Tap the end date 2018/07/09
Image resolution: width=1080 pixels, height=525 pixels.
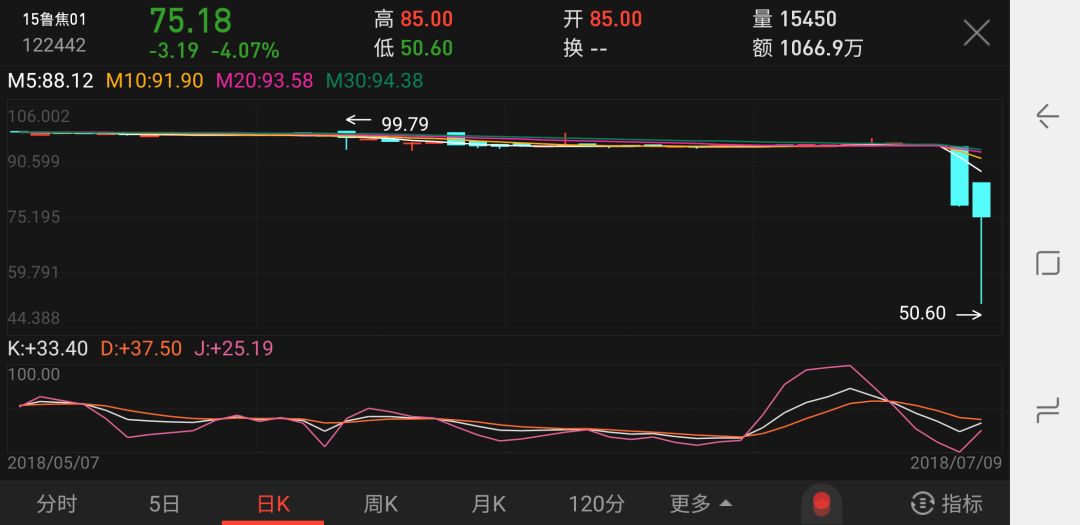pyautogui.click(x=956, y=462)
